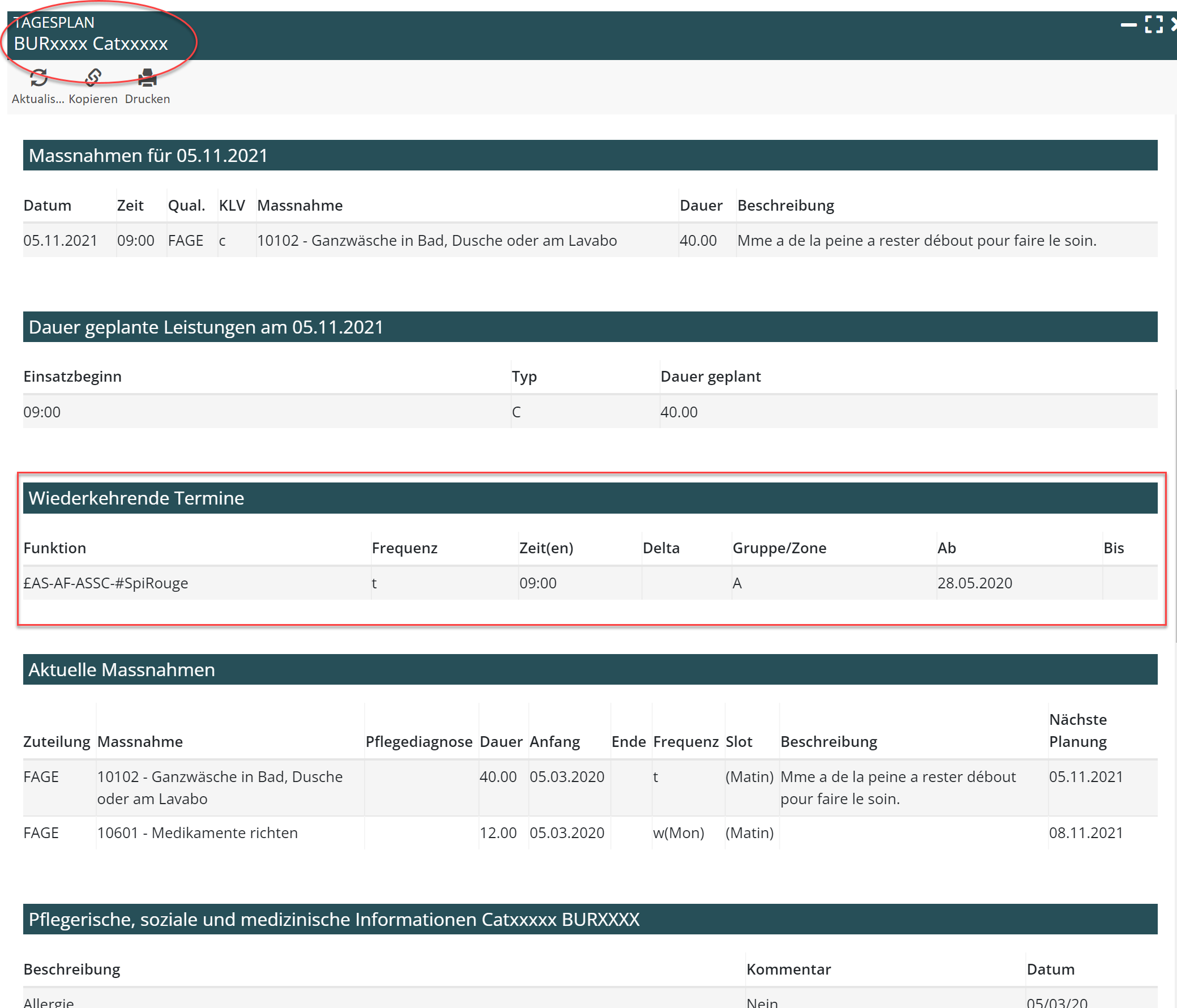Click Dauer geplante Leistungen section header

206,327
